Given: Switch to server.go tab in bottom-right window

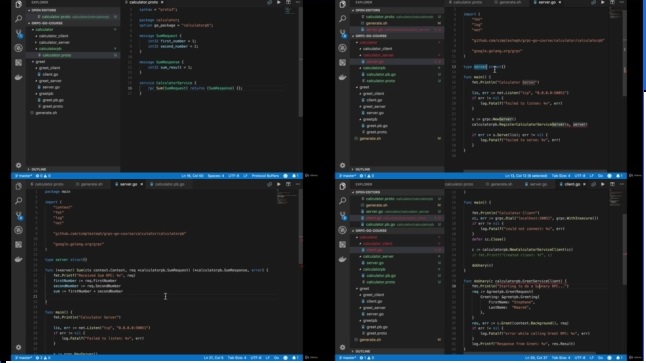Looking at the screenshot, I should 538,184.
